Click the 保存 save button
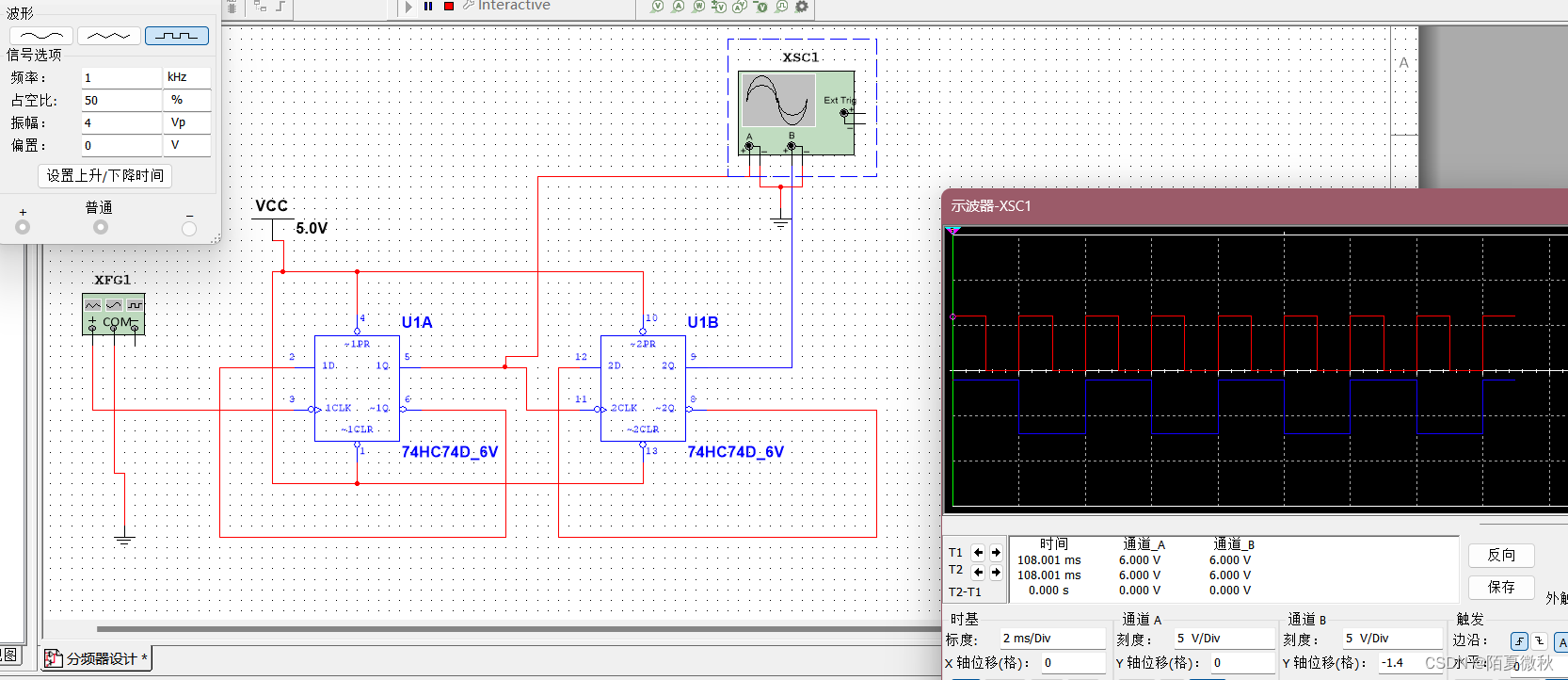Viewport: 1568px width, 680px height. coord(1501,588)
